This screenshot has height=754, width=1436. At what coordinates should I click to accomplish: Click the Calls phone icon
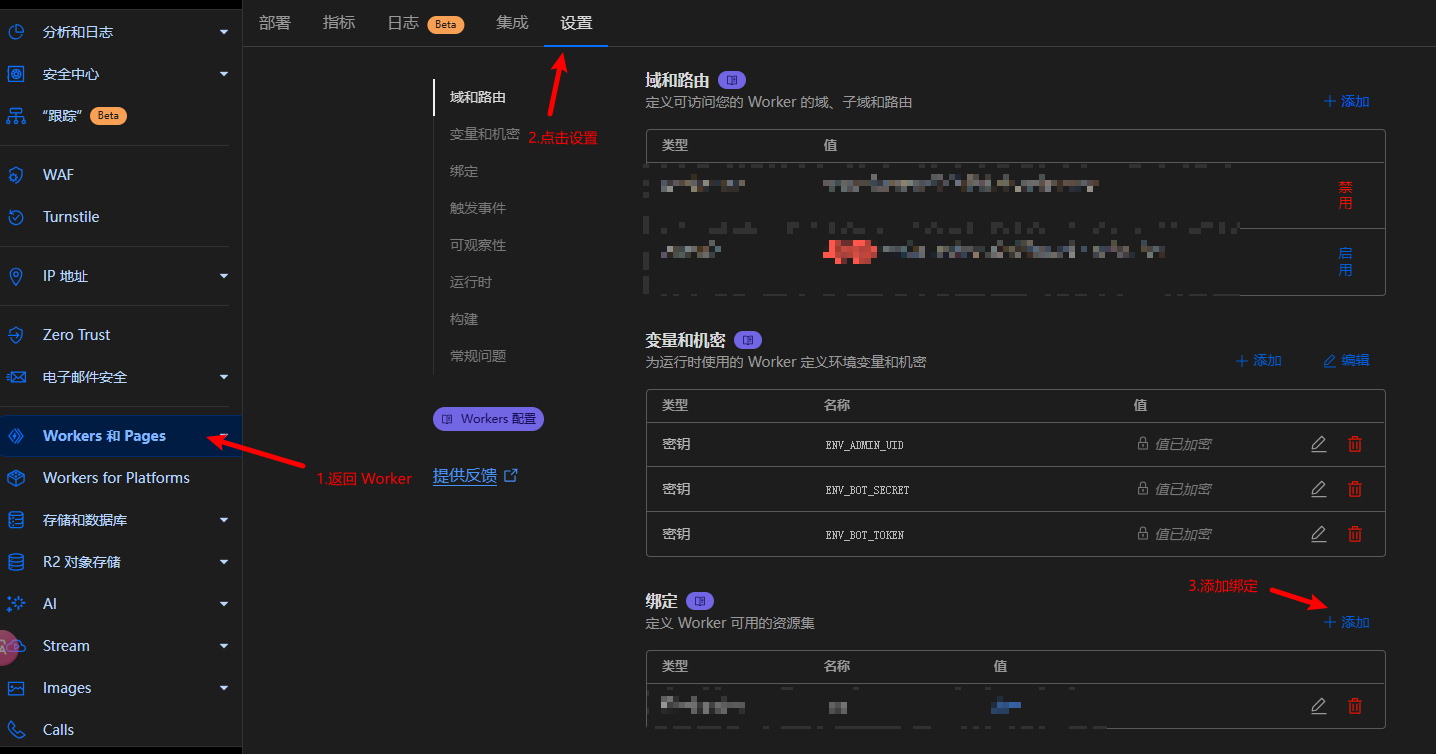pos(16,730)
